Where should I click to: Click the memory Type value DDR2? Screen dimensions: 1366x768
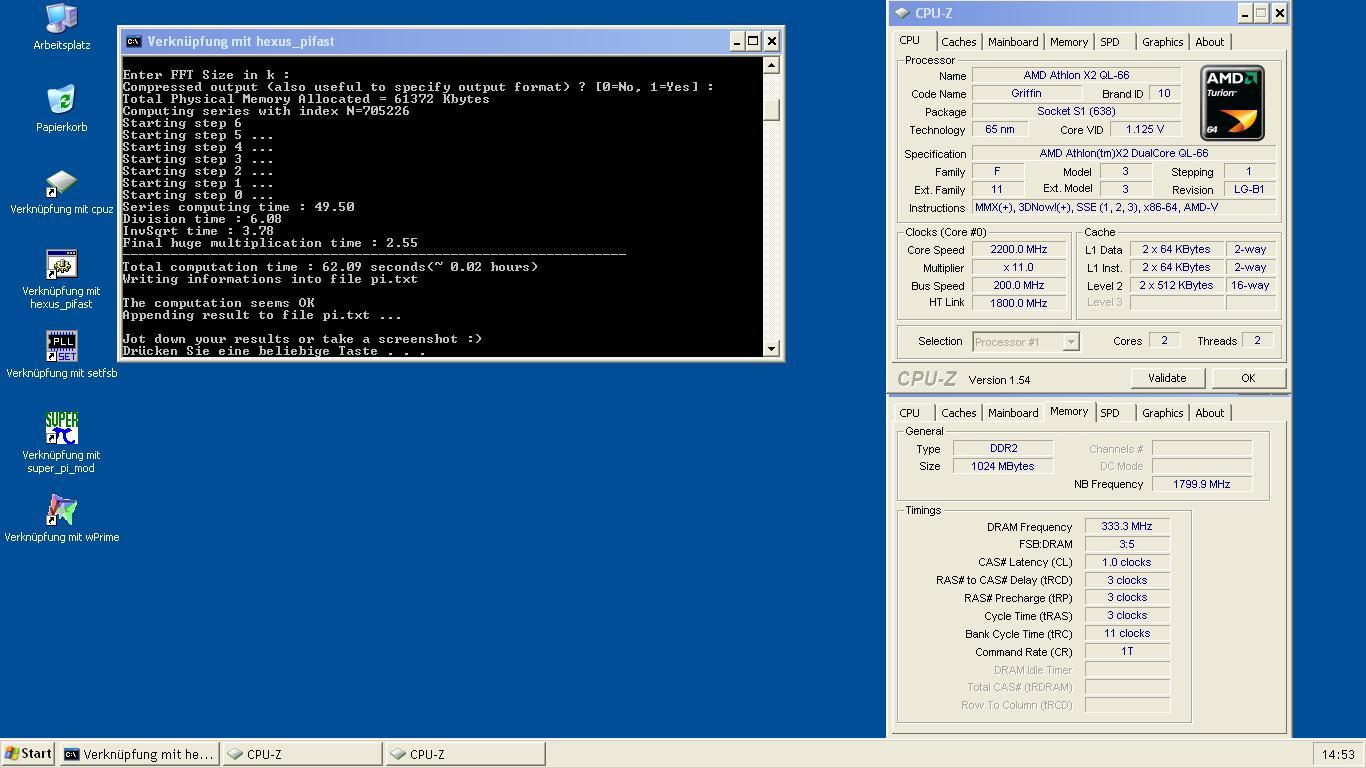tap(1003, 448)
